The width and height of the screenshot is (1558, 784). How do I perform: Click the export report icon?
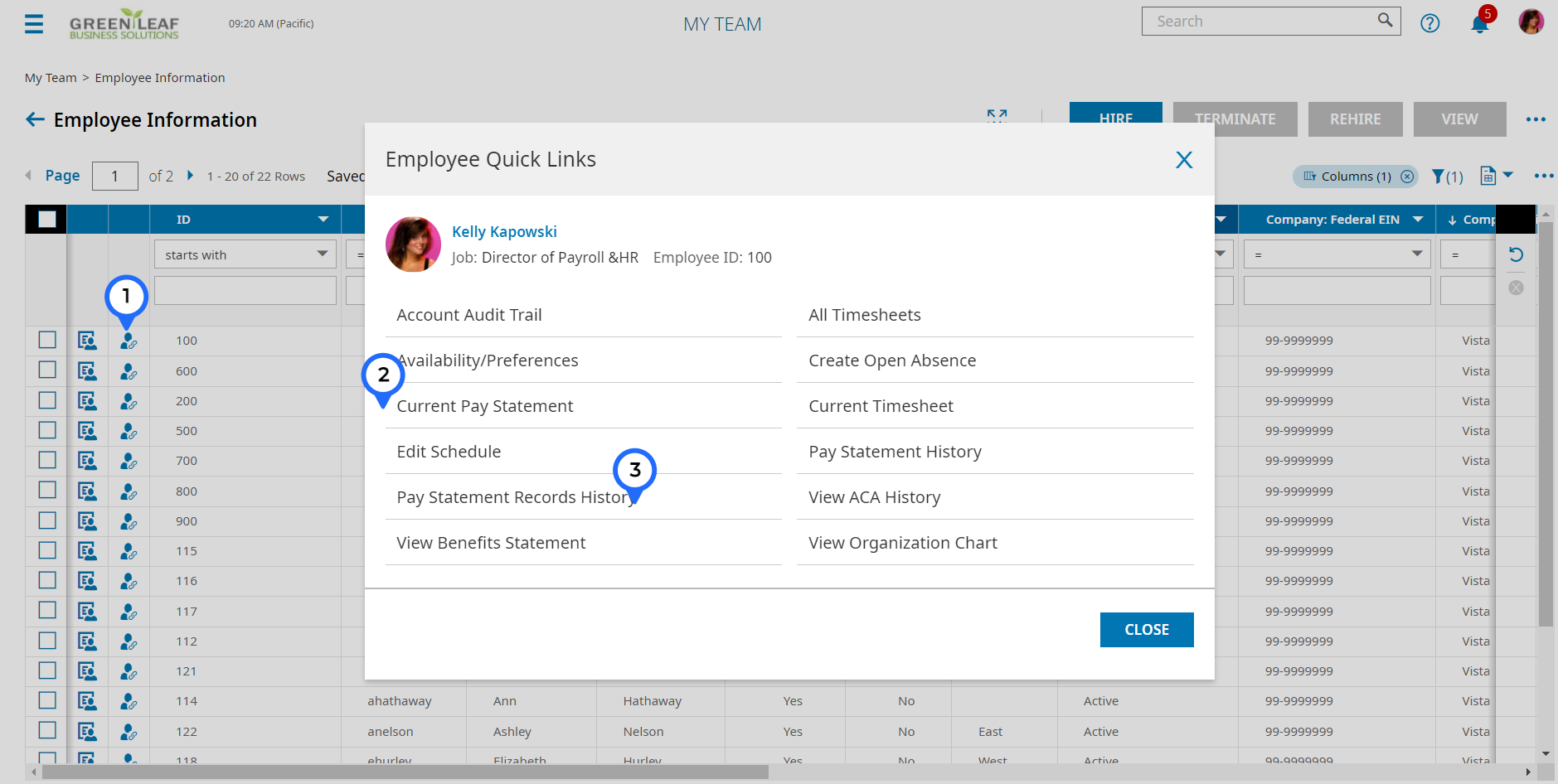(1488, 176)
